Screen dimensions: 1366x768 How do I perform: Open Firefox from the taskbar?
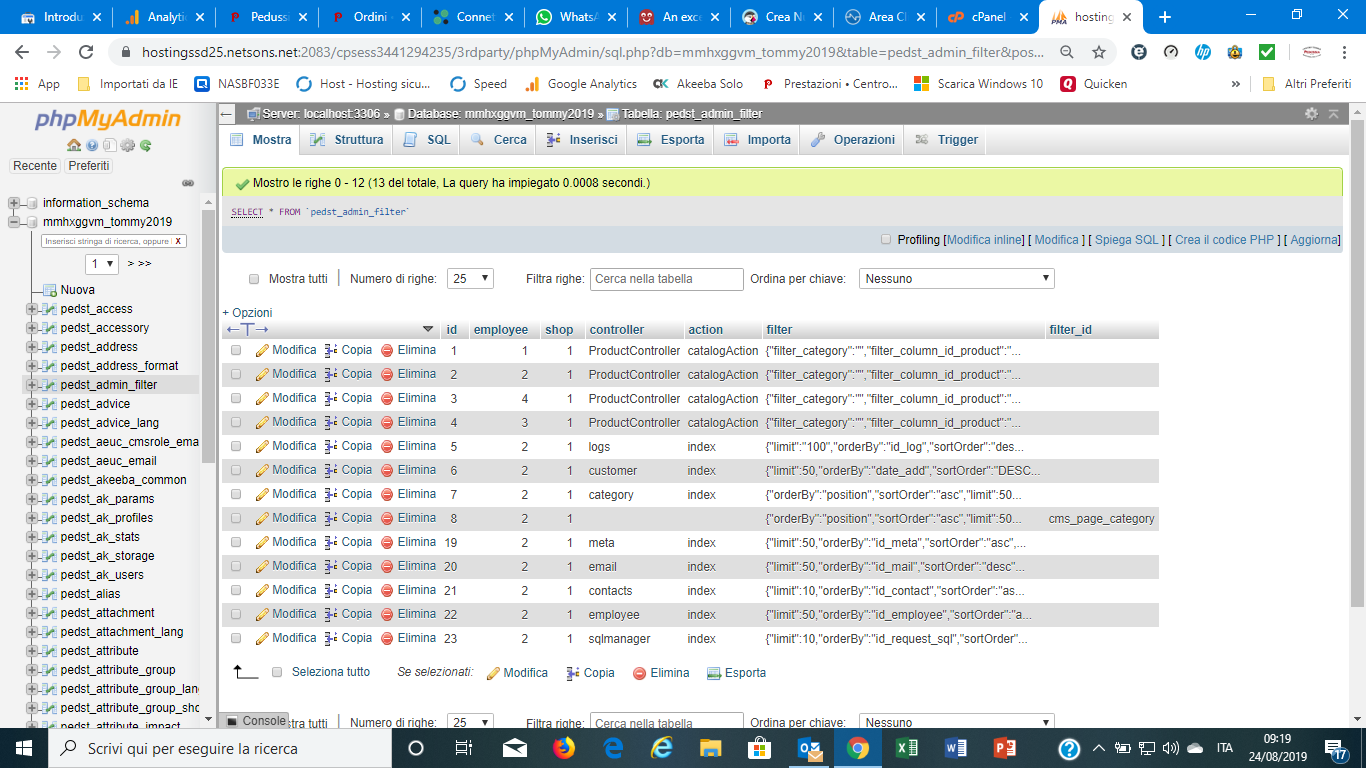click(564, 748)
